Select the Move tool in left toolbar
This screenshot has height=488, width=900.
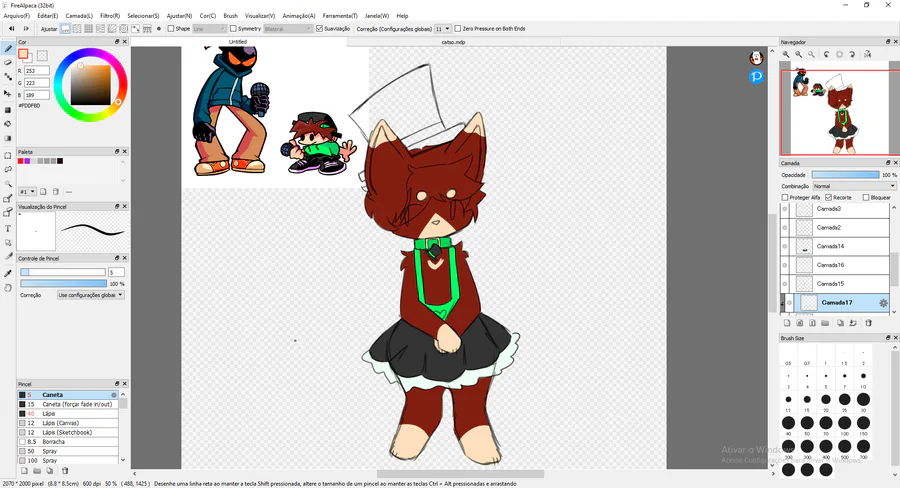click(x=8, y=93)
